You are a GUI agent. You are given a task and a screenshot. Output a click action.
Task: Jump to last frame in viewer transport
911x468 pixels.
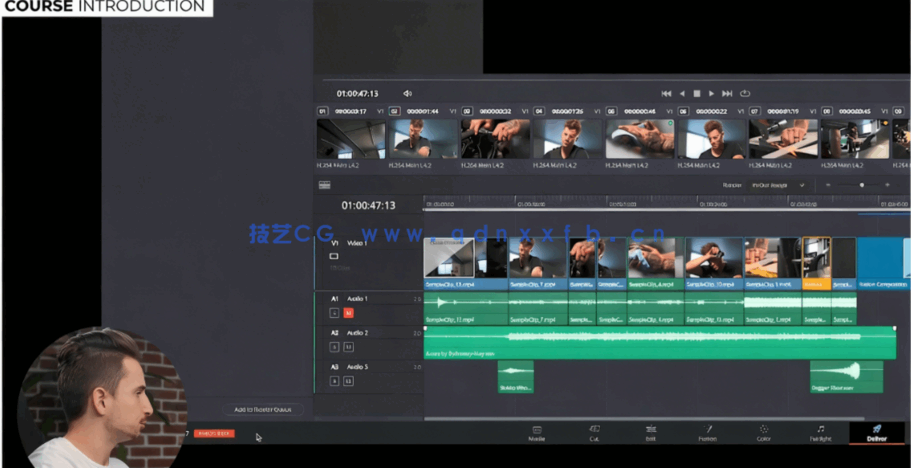(727, 93)
